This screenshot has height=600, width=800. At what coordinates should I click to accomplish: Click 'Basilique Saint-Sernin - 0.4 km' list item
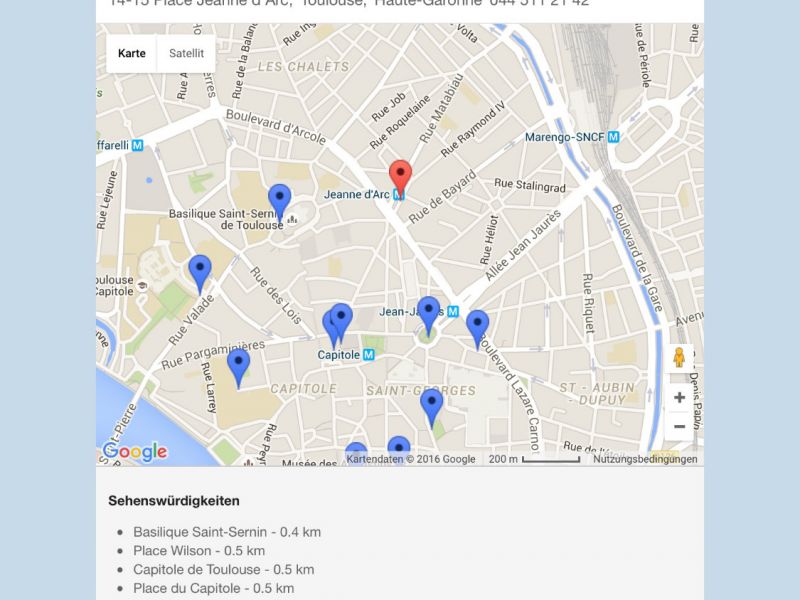[x=227, y=532]
